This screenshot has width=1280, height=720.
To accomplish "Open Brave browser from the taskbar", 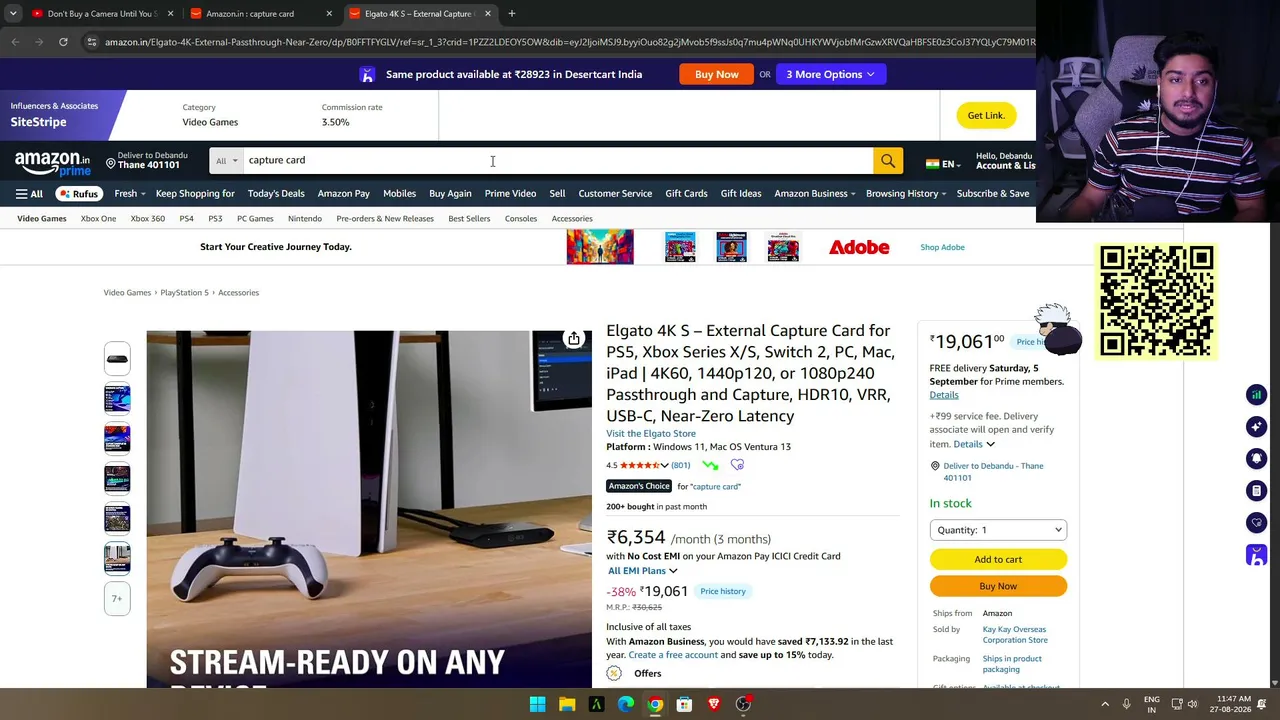I will (x=714, y=704).
